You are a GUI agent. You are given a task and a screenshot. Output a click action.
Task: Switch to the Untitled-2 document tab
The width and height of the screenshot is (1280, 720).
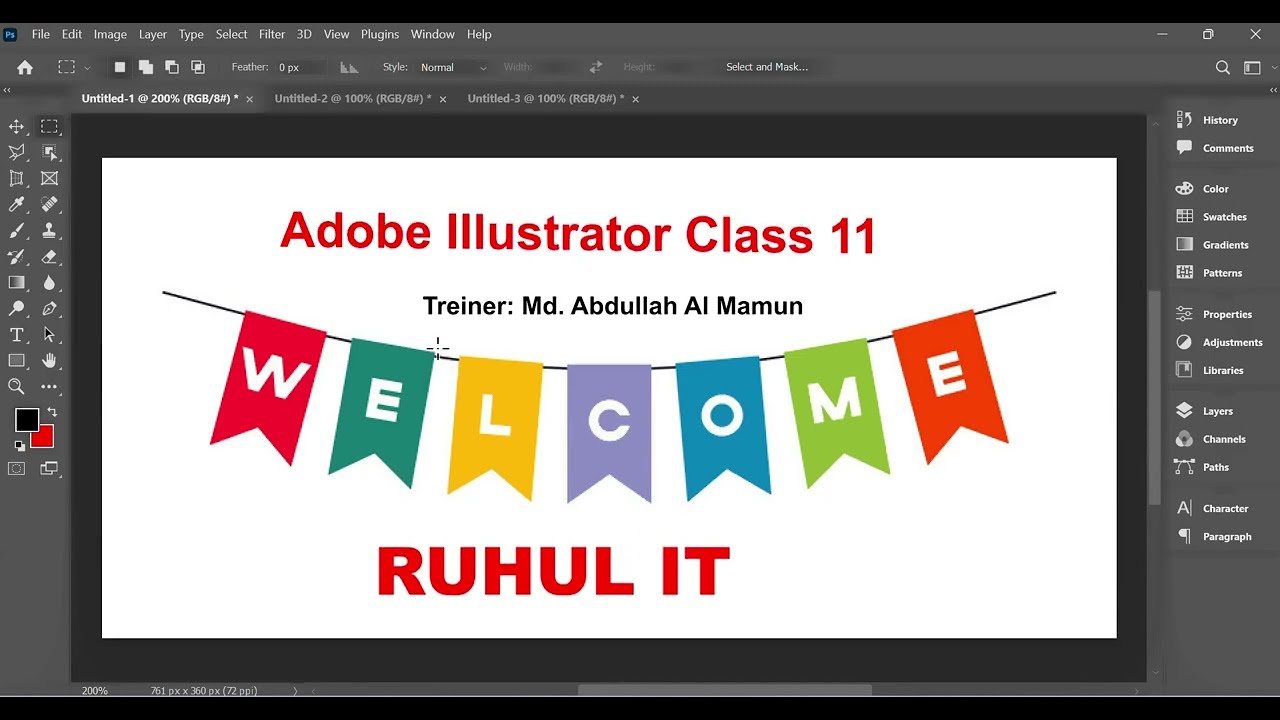(x=353, y=99)
